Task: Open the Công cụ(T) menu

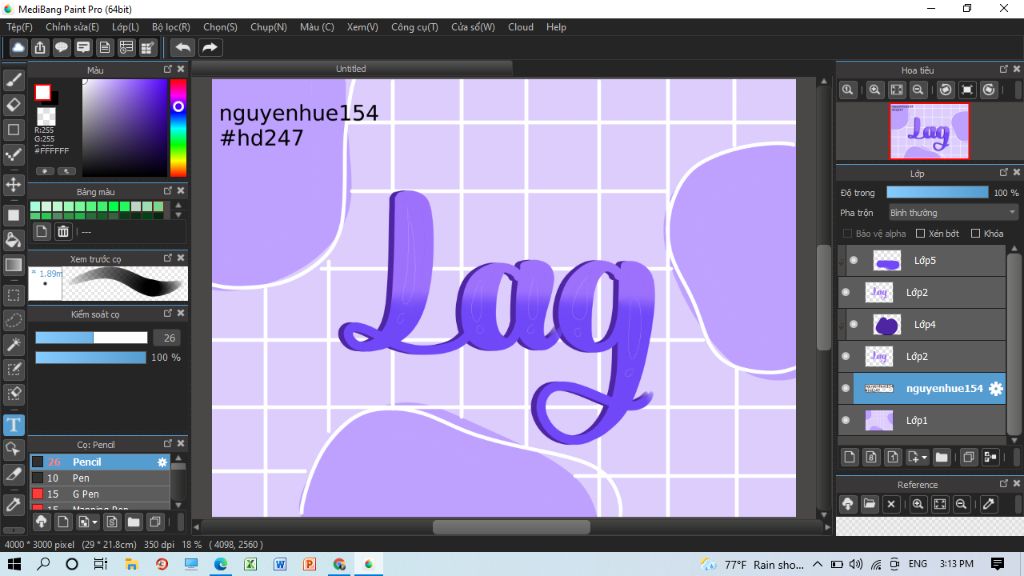Action: tap(415, 27)
